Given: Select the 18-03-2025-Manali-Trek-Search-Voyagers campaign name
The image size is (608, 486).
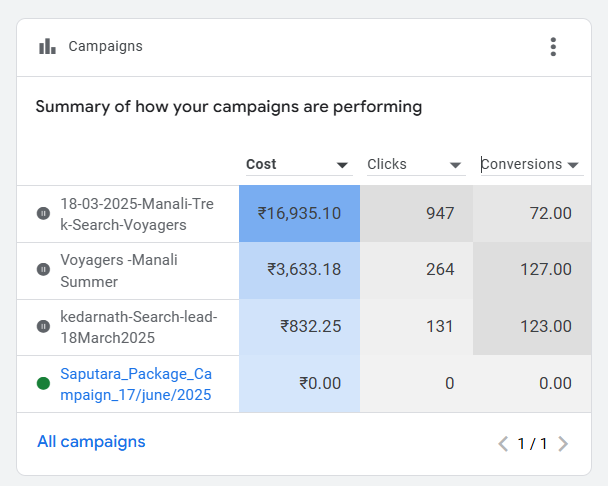Looking at the screenshot, I should pos(136,213).
